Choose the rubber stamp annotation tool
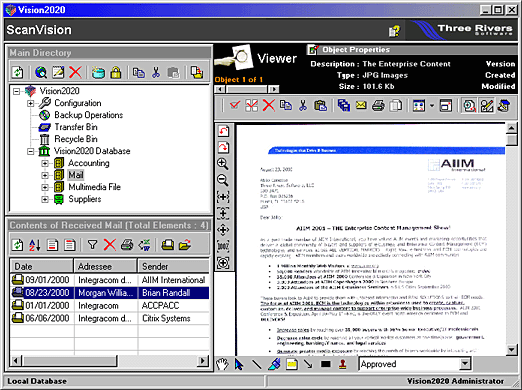 coord(343,364)
